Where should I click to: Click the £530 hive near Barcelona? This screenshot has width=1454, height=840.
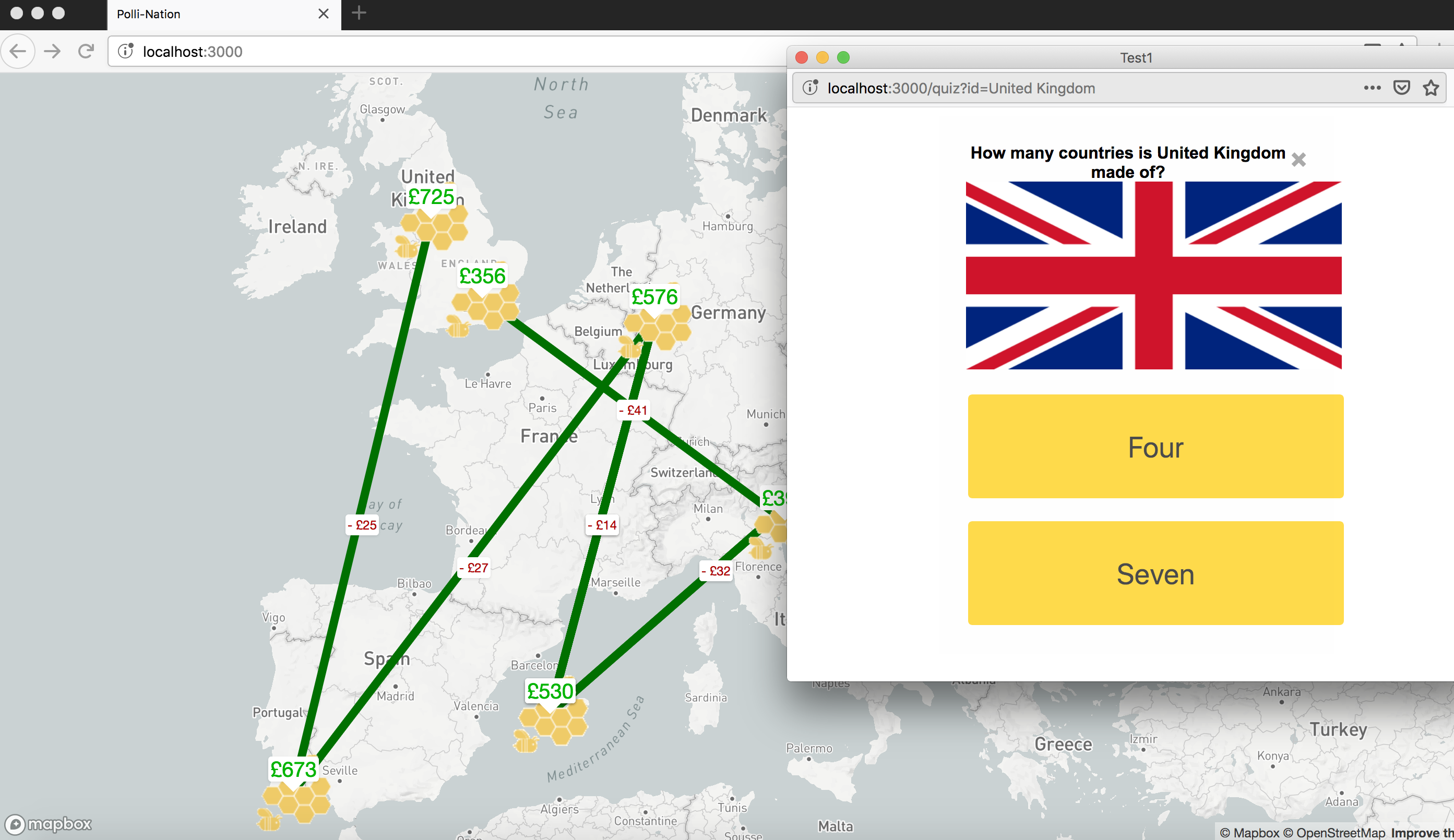pos(553,721)
